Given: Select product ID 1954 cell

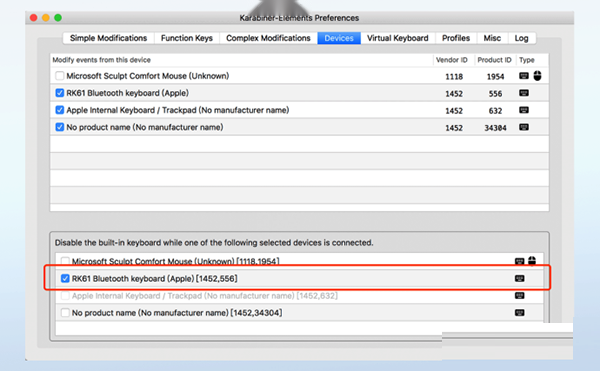Looking at the screenshot, I should (x=495, y=76).
